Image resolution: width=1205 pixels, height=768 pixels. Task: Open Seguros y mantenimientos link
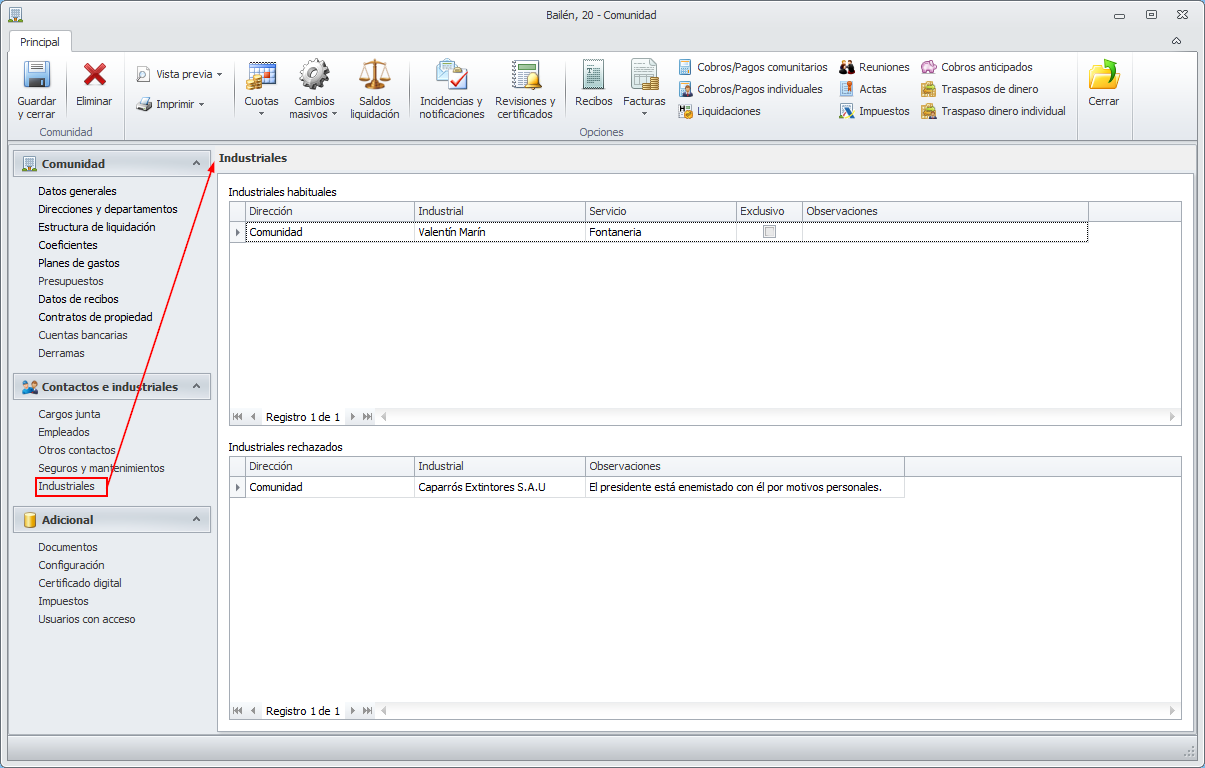(x=101, y=468)
